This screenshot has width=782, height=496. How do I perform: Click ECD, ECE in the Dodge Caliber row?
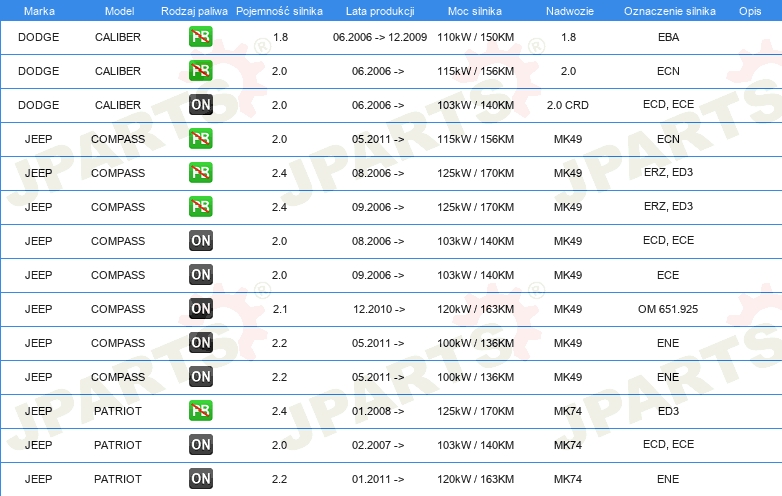(668, 104)
